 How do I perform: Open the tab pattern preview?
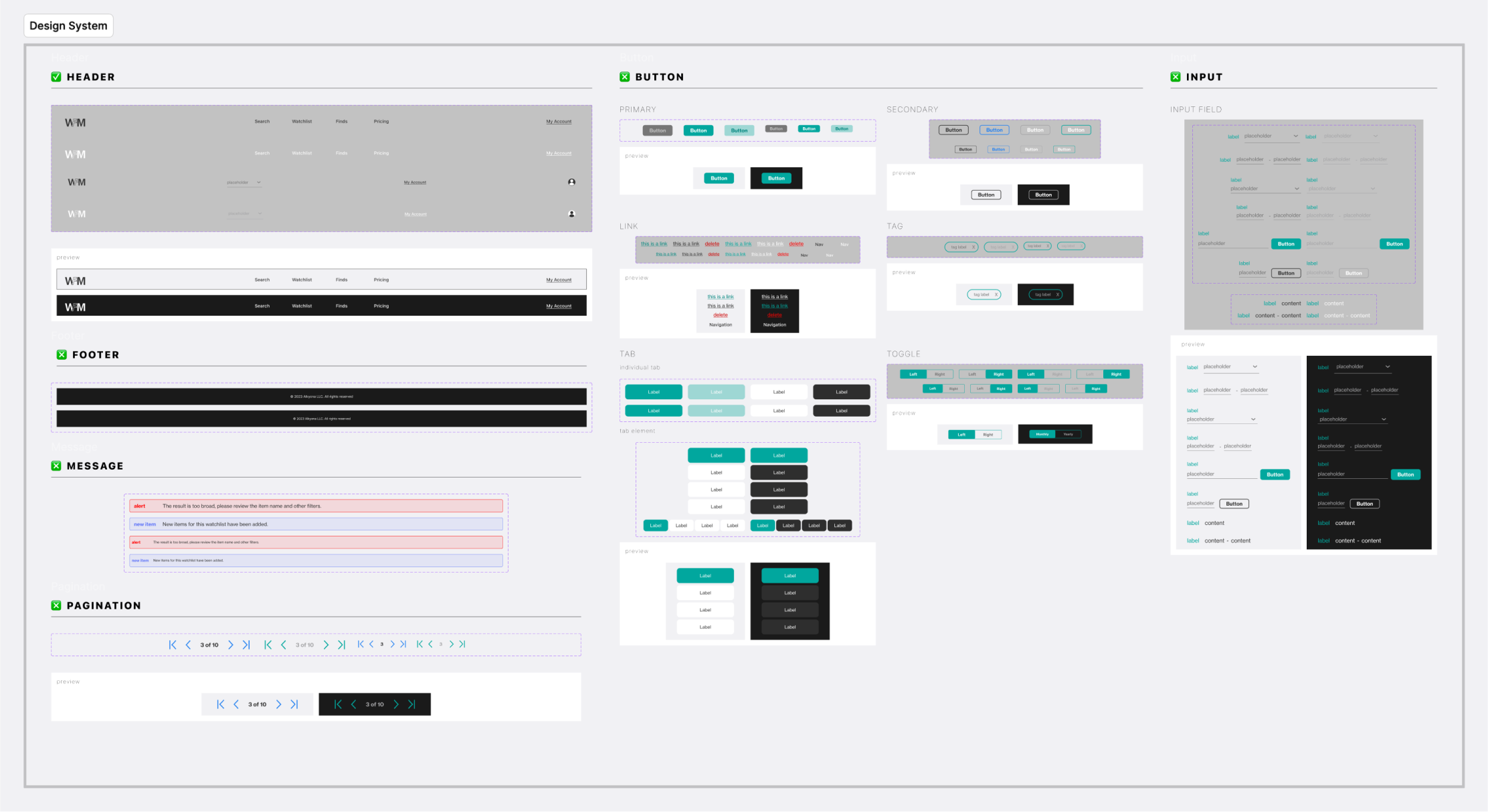tap(636, 551)
